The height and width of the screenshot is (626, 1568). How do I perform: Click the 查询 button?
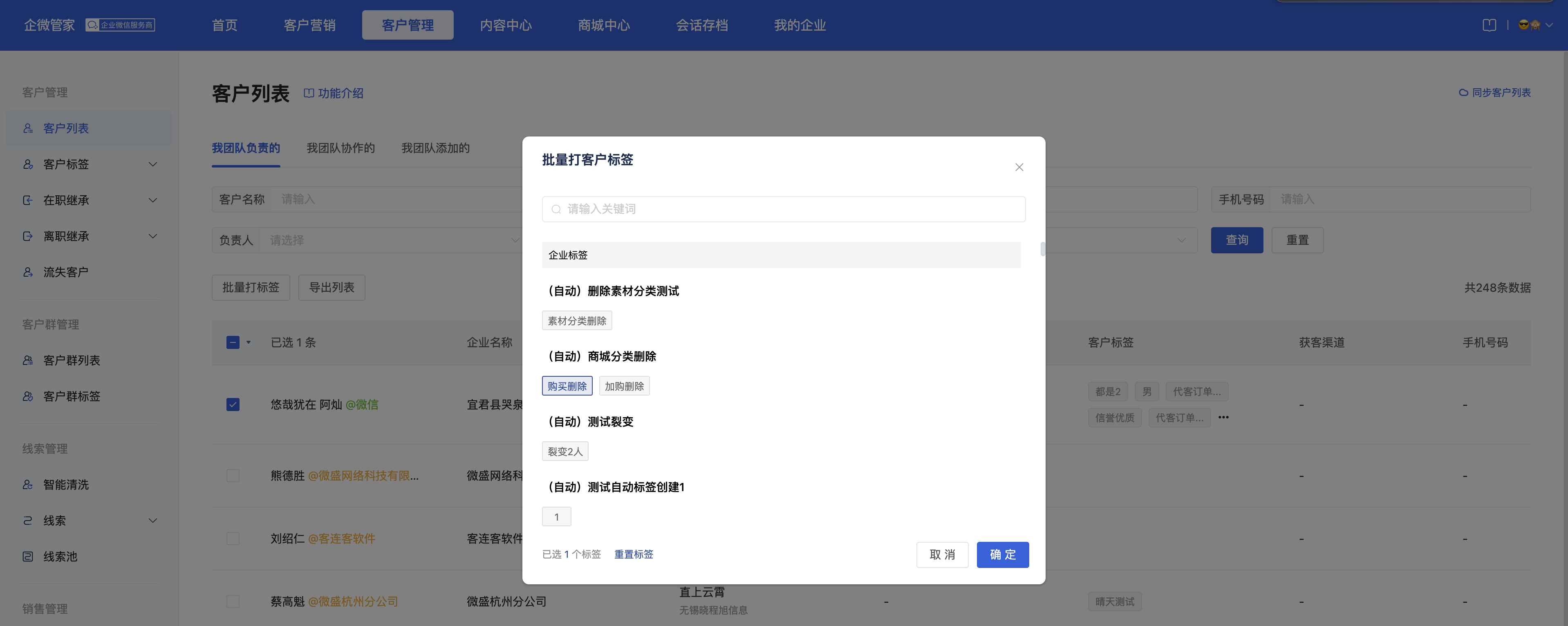(x=1237, y=240)
